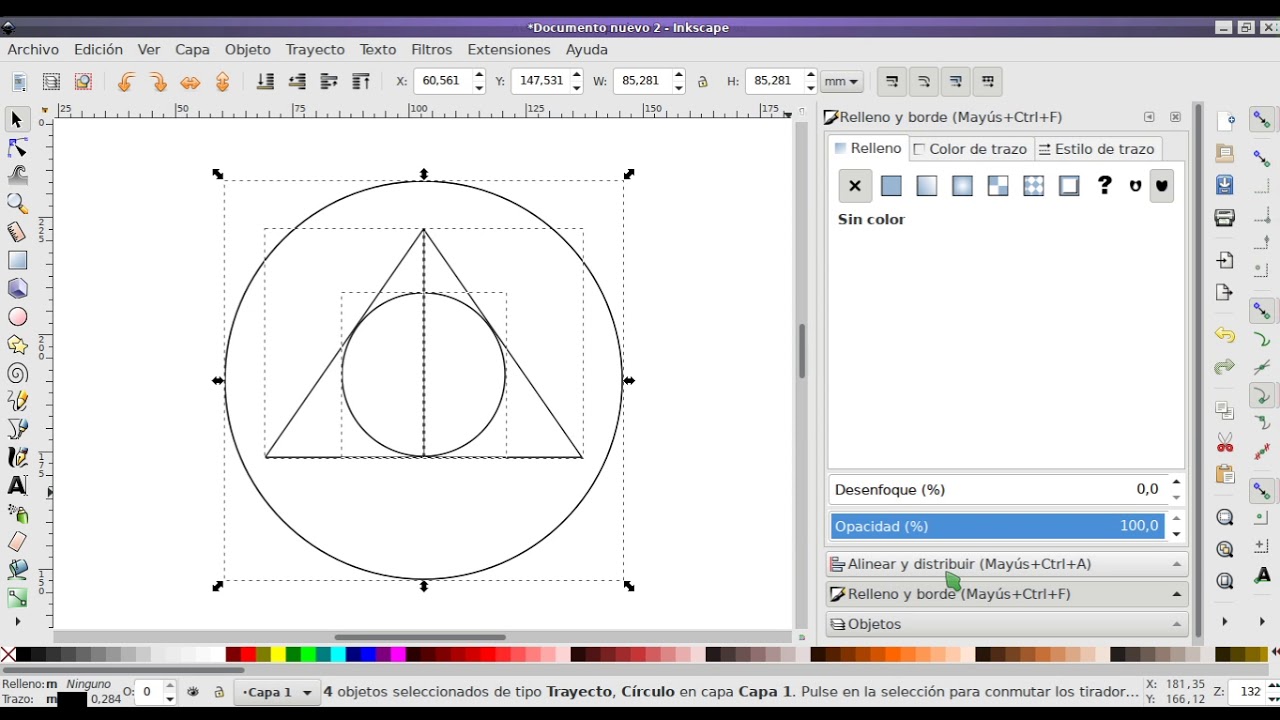The height and width of the screenshot is (720, 1280).
Task: Open the Ayuda menu
Action: [587, 49]
